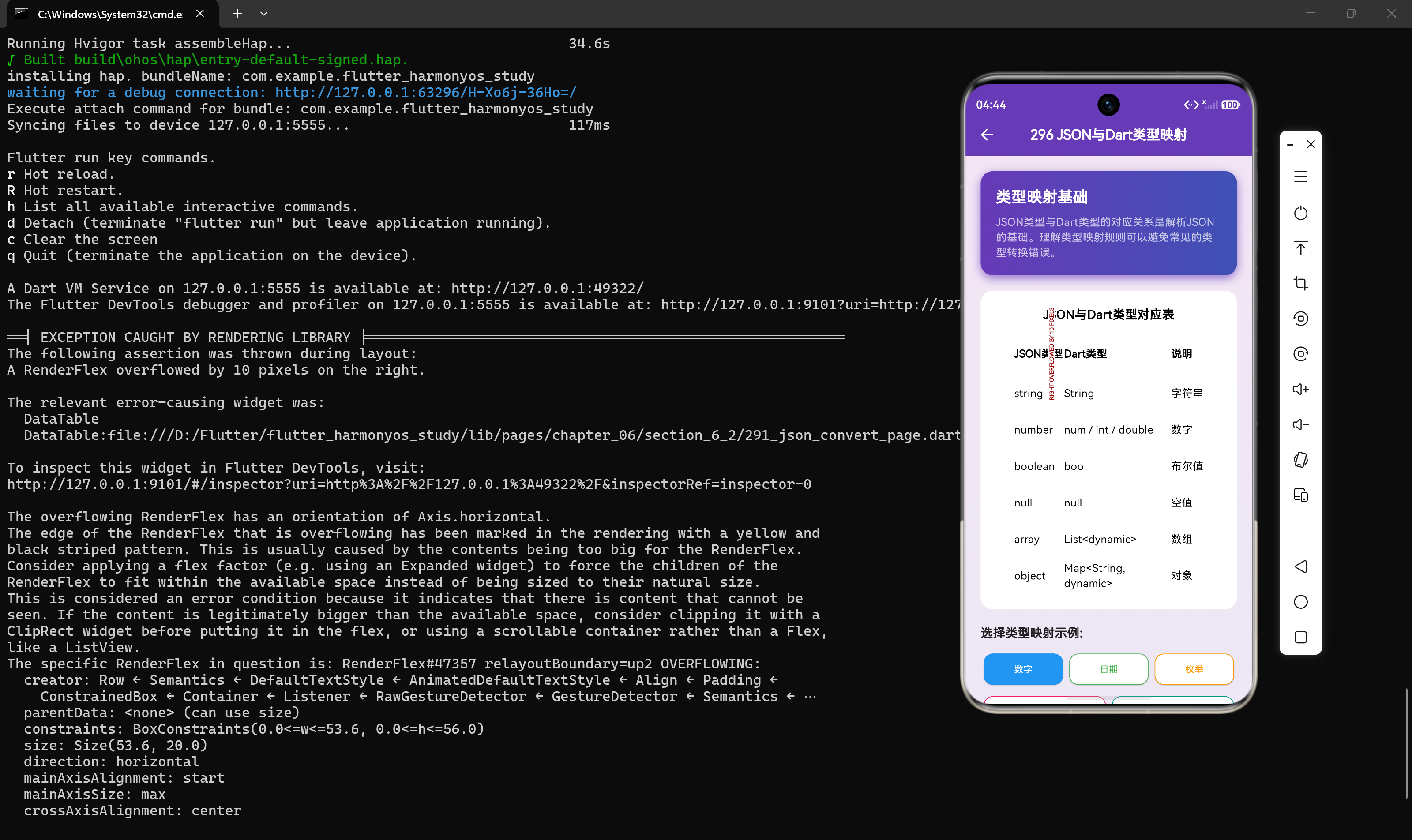Viewport: 1412px width, 840px height.
Task: Open a new terminal tab with plus
Action: 237,14
